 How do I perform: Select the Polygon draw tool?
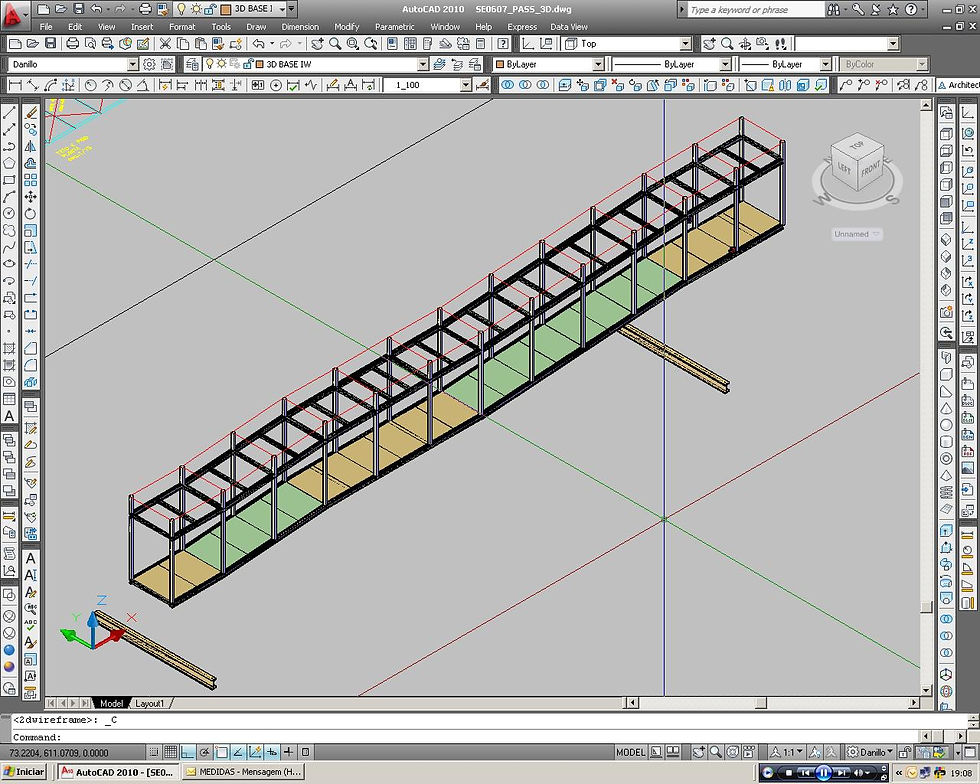[x=9, y=163]
